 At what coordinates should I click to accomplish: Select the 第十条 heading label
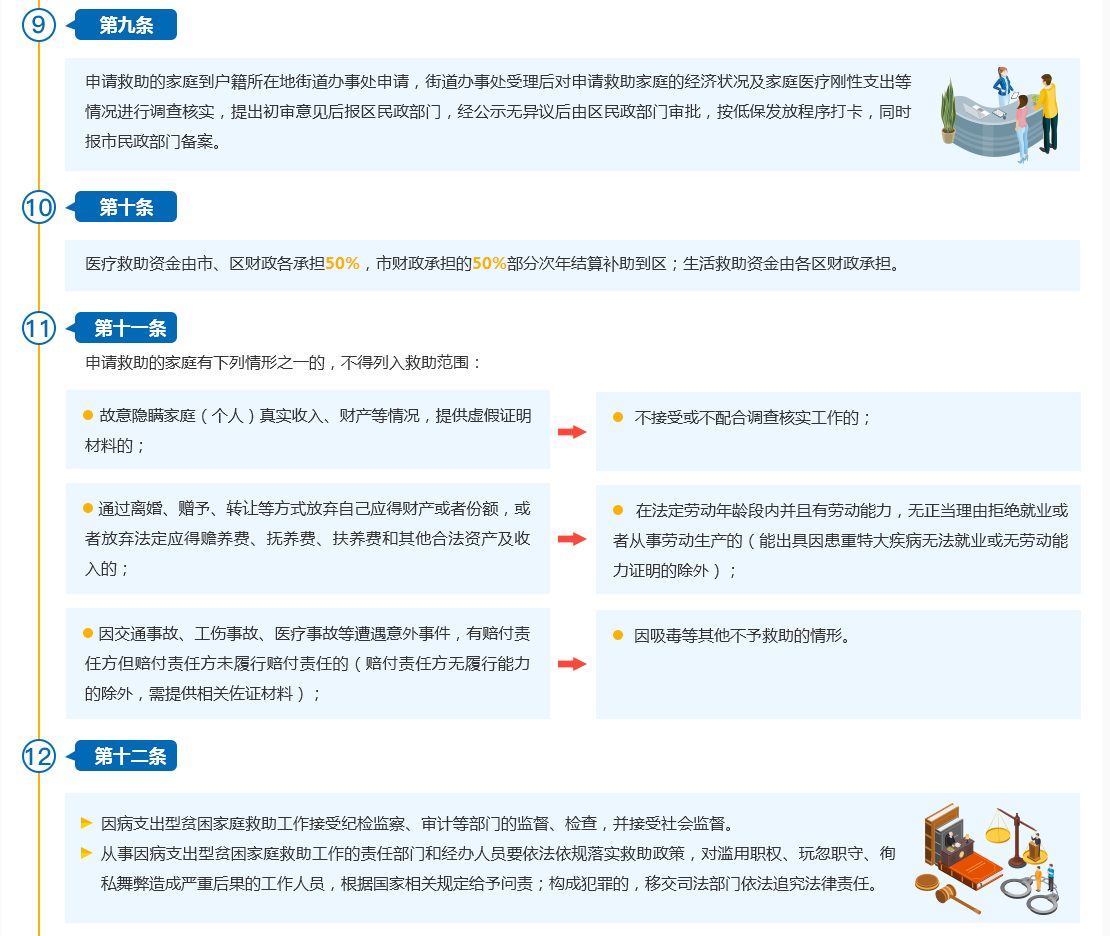pos(125,207)
